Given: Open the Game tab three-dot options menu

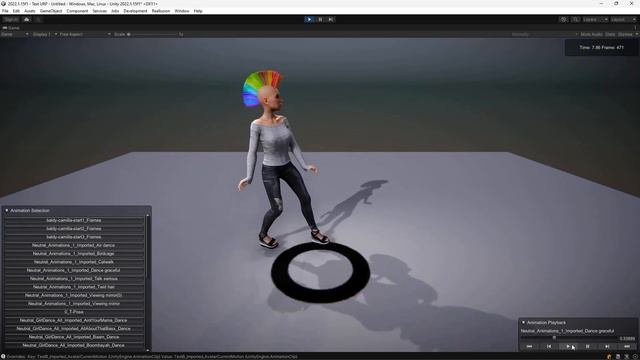Looking at the screenshot, I should [x=635, y=28].
